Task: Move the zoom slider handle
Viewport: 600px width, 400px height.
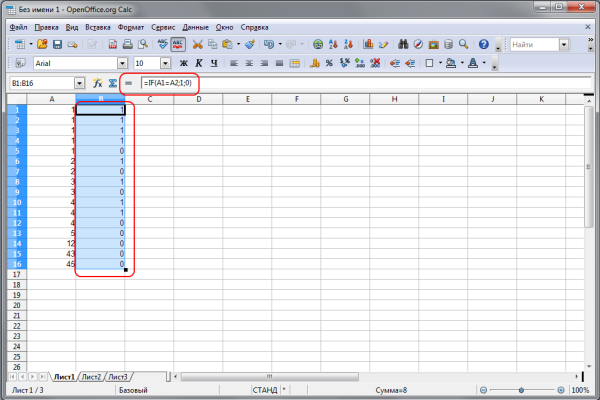Action: [x=521, y=390]
